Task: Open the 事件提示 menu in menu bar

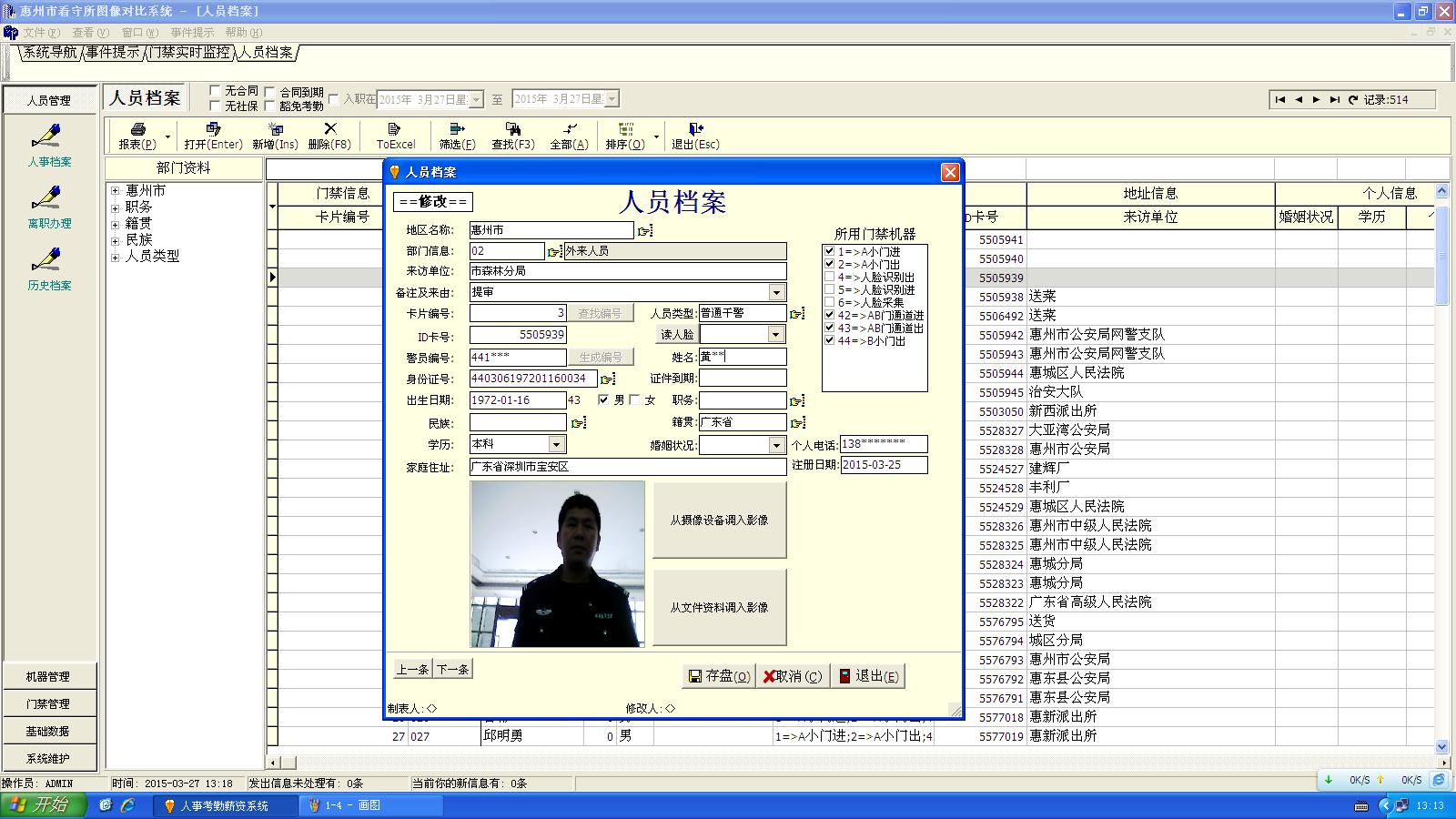Action: pyautogui.click(x=192, y=33)
